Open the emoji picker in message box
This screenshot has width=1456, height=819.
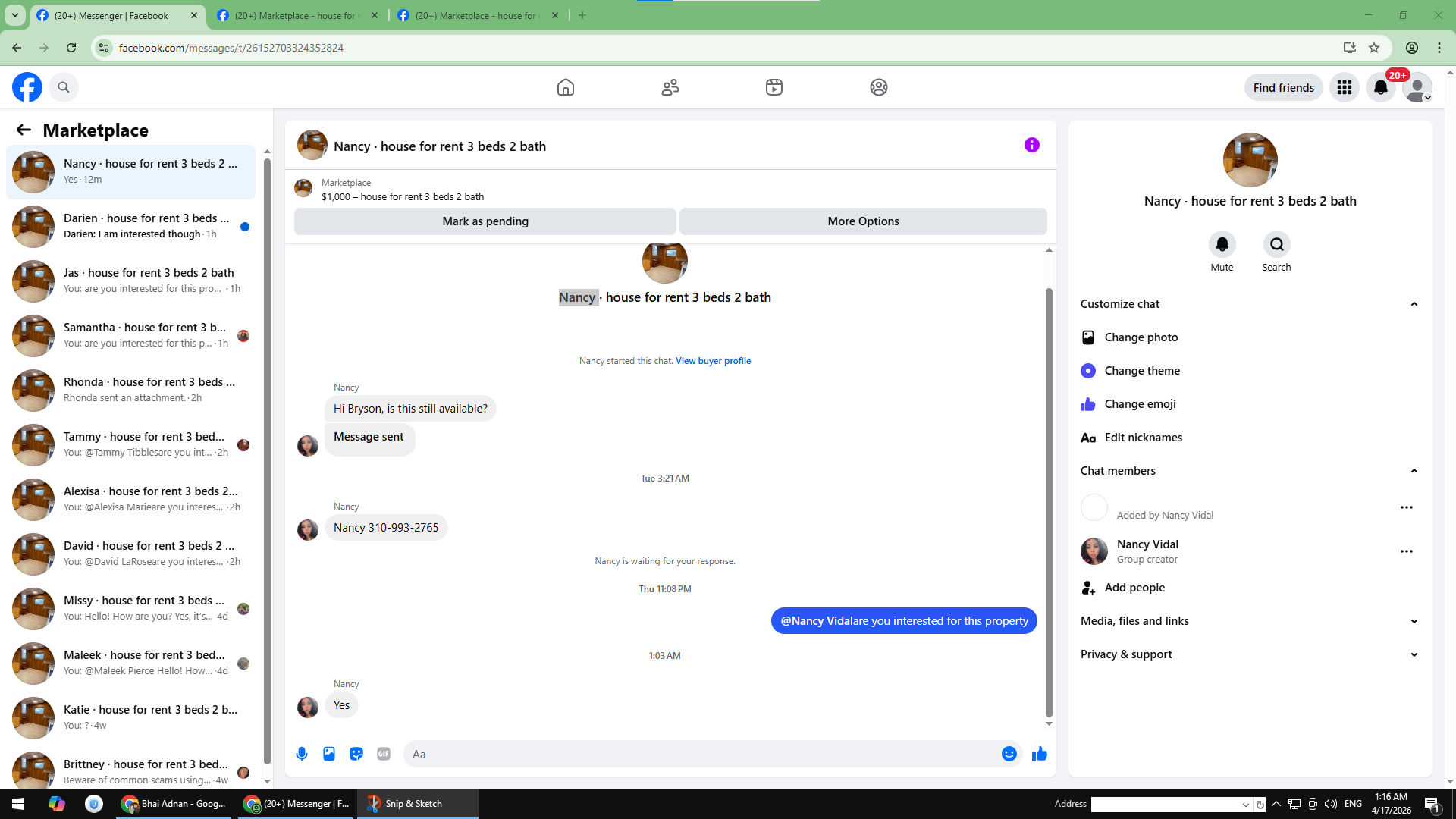tap(1009, 754)
